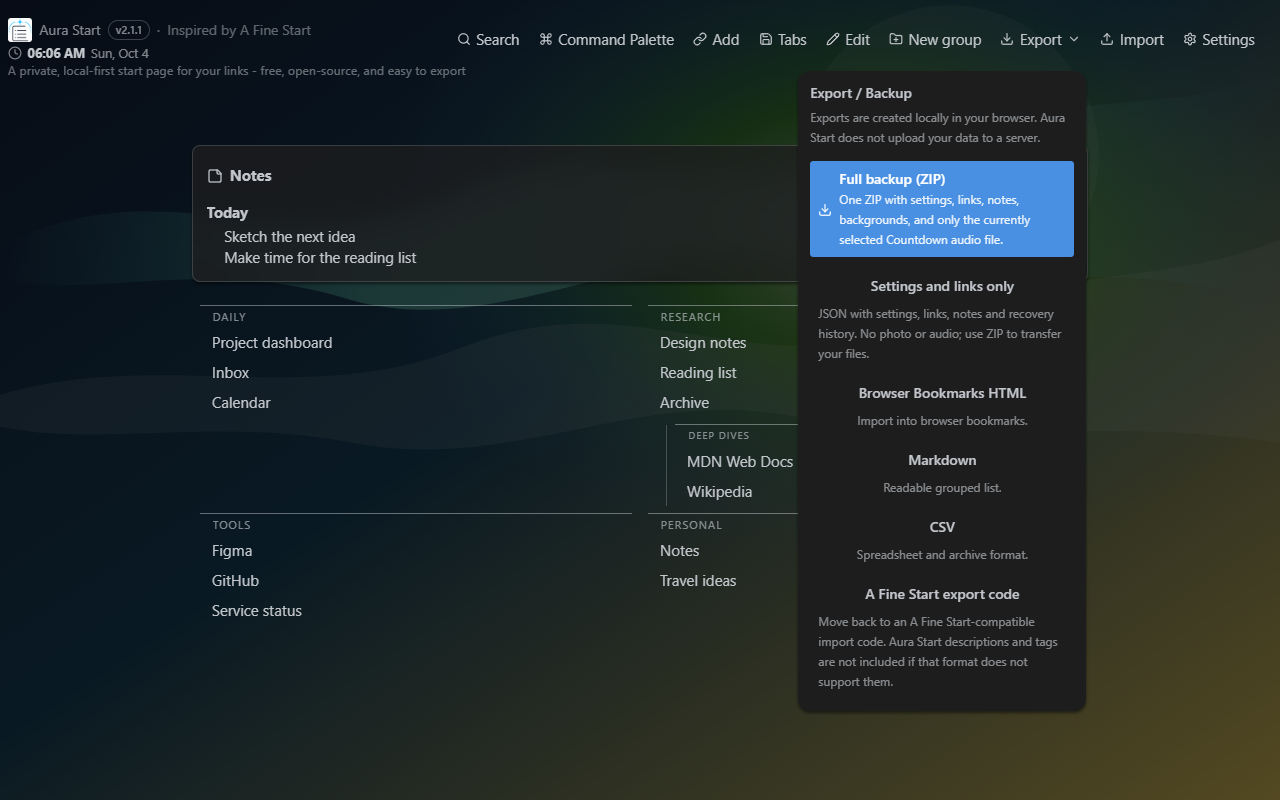Click the command key icon of Command Palette
1280x800 pixels.
click(546, 40)
